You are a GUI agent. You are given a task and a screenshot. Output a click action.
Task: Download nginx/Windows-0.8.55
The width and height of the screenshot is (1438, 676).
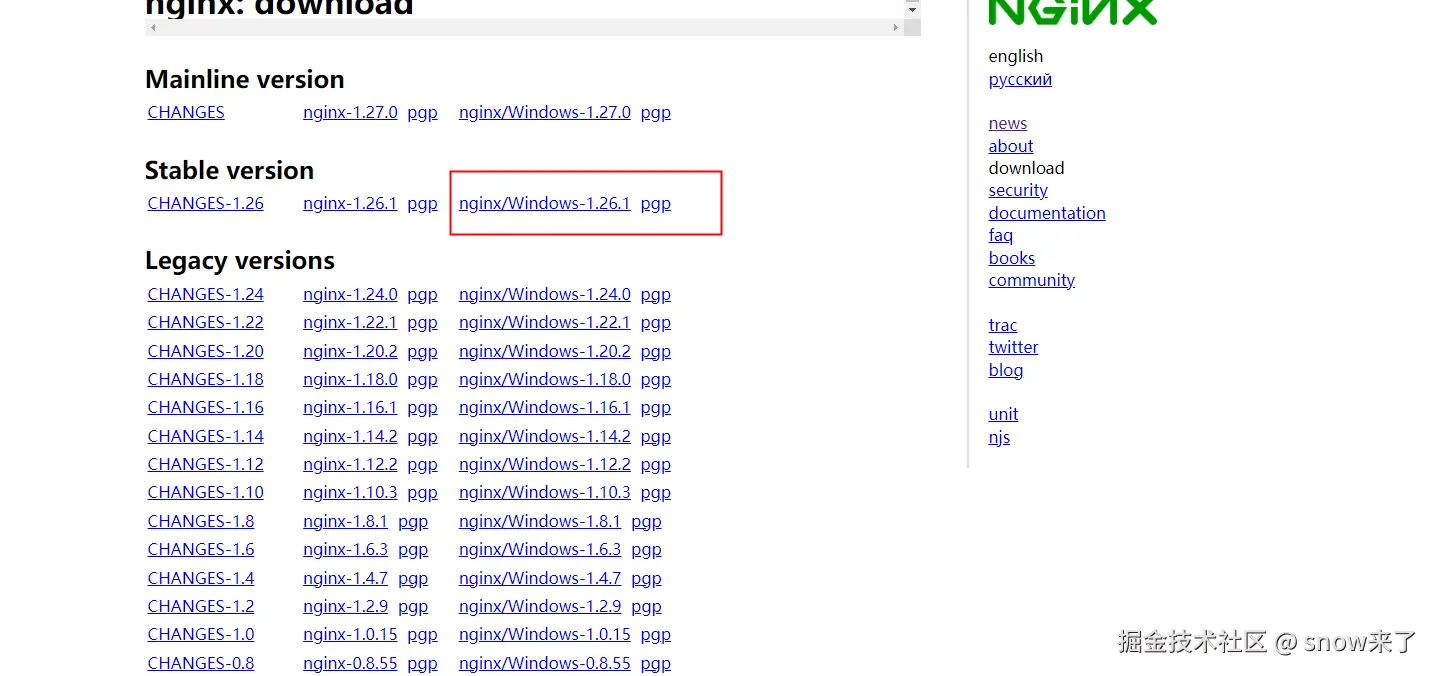(545, 663)
